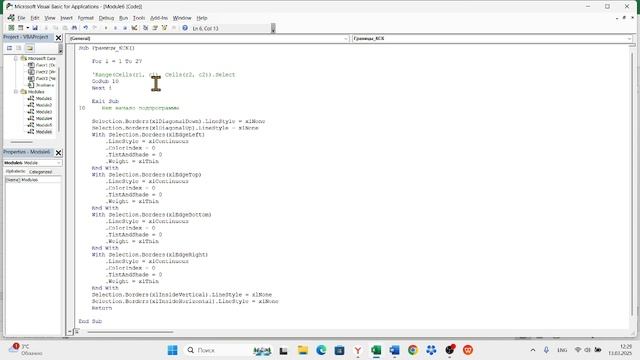This screenshot has height=360, width=640.
Task: Click View Object icon in Project panel
Action: pyautogui.click(x=19, y=48)
